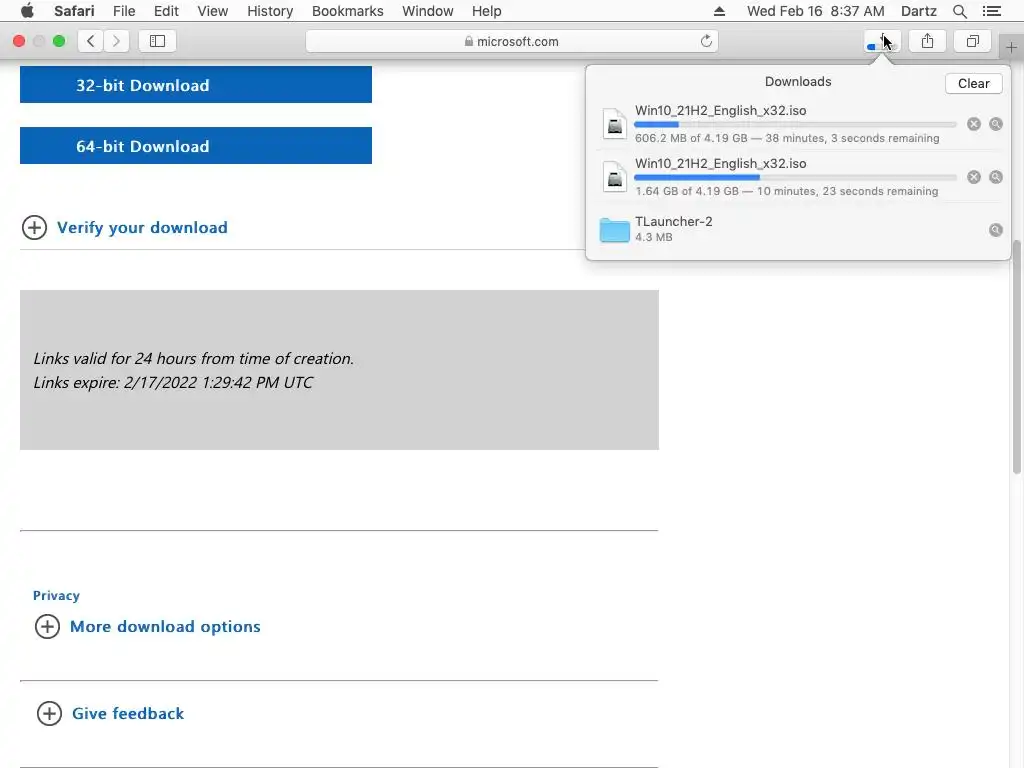
Task: Open the Edit menu
Action: 166,11
